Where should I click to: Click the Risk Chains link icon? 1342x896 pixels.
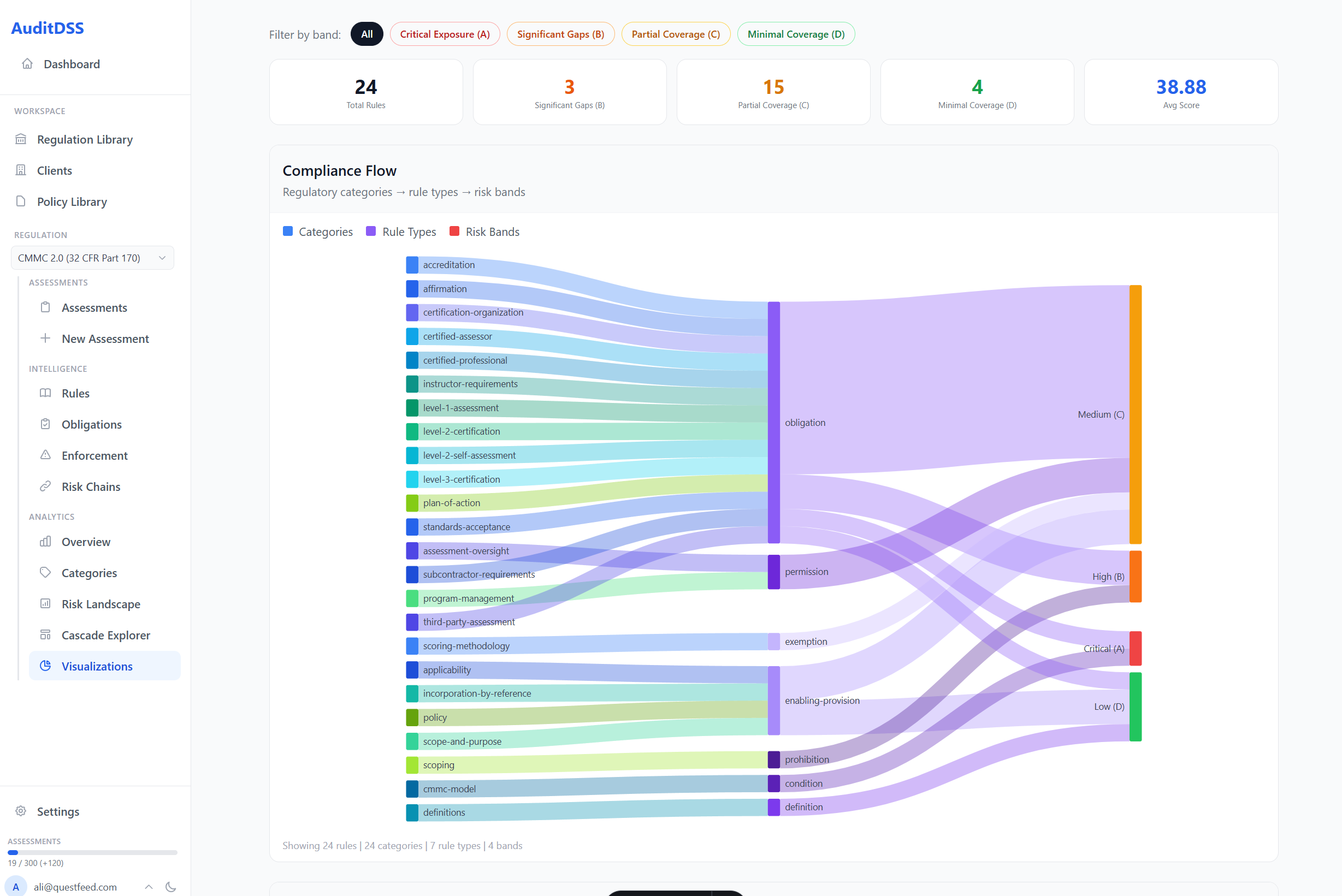click(46, 486)
